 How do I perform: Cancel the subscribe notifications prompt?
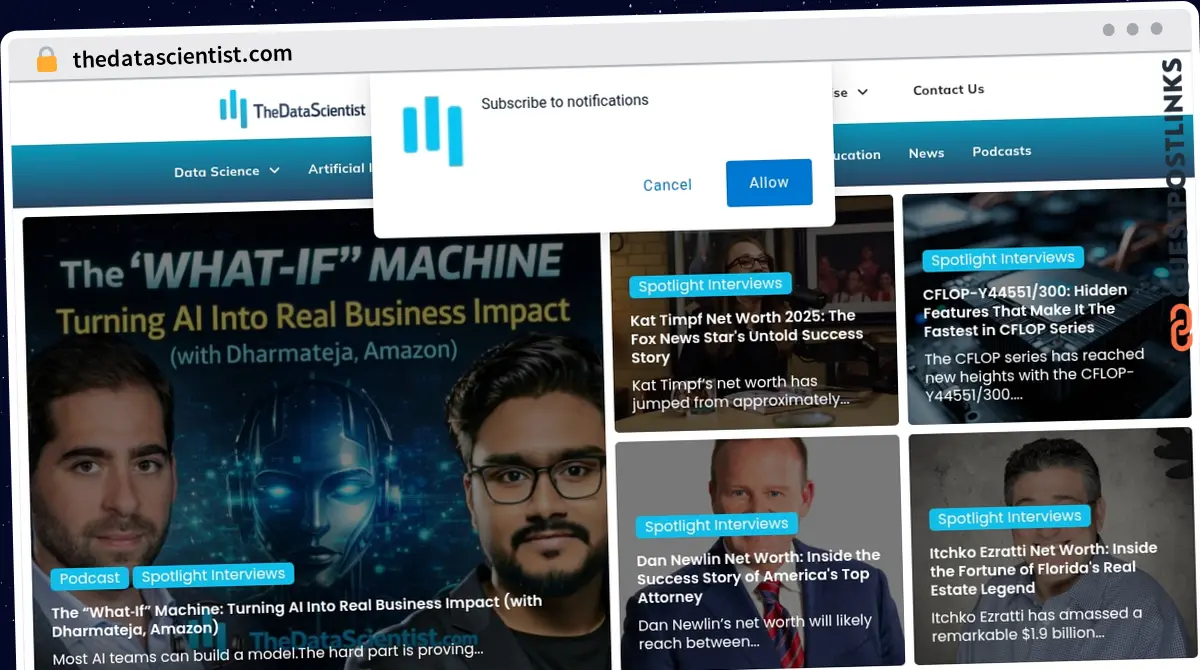(667, 185)
